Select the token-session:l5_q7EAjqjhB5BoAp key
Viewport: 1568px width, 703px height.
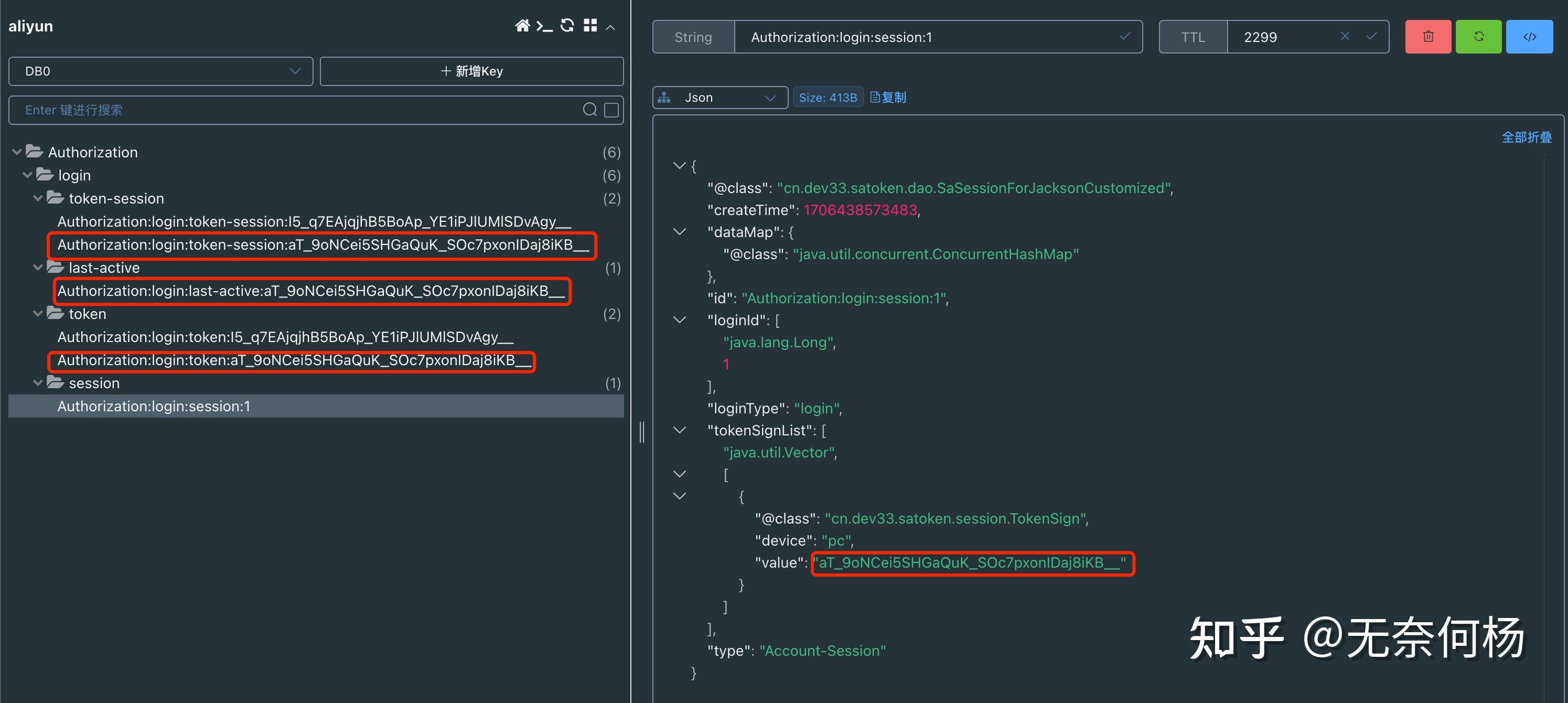(314, 222)
